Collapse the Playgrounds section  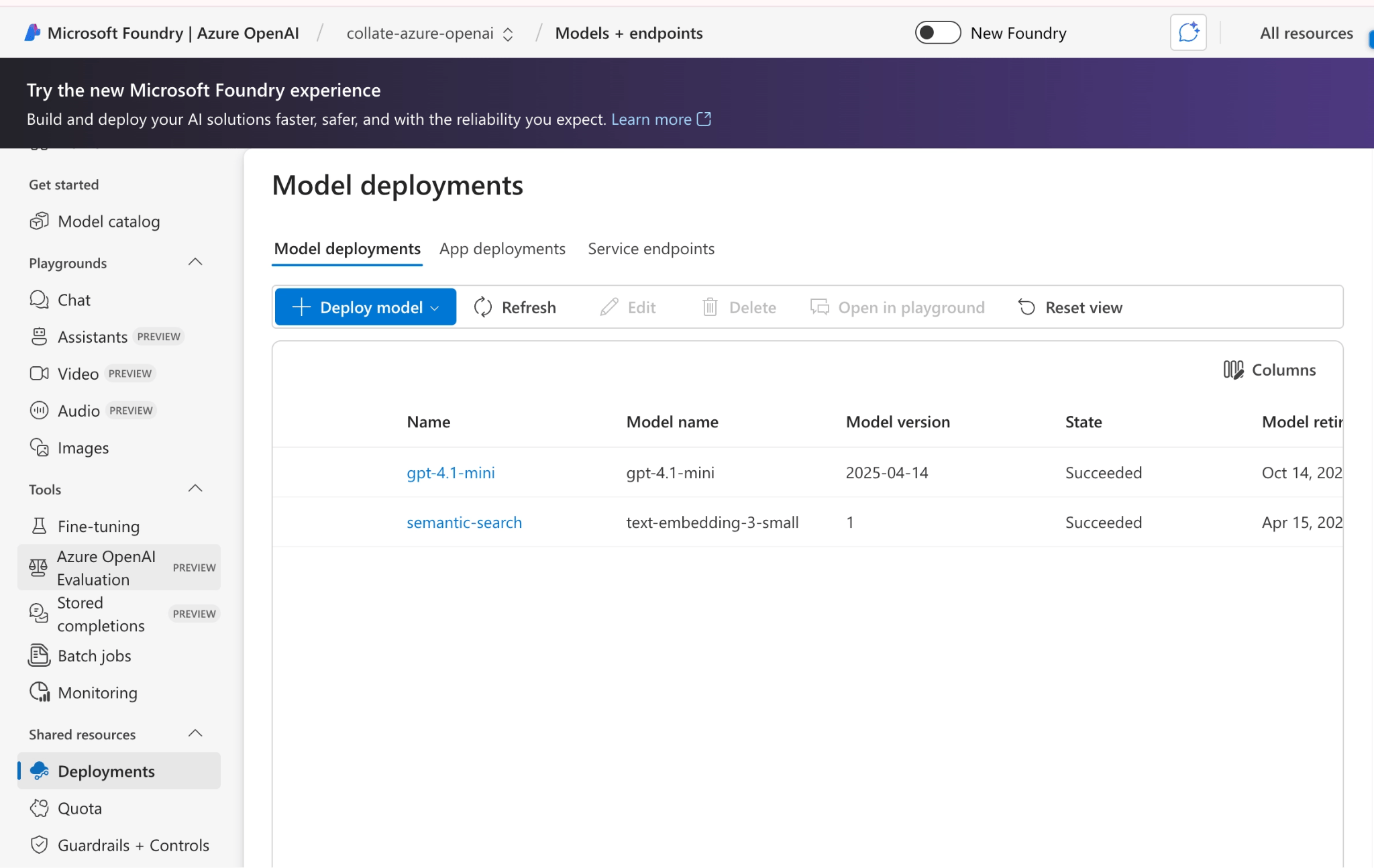click(195, 262)
